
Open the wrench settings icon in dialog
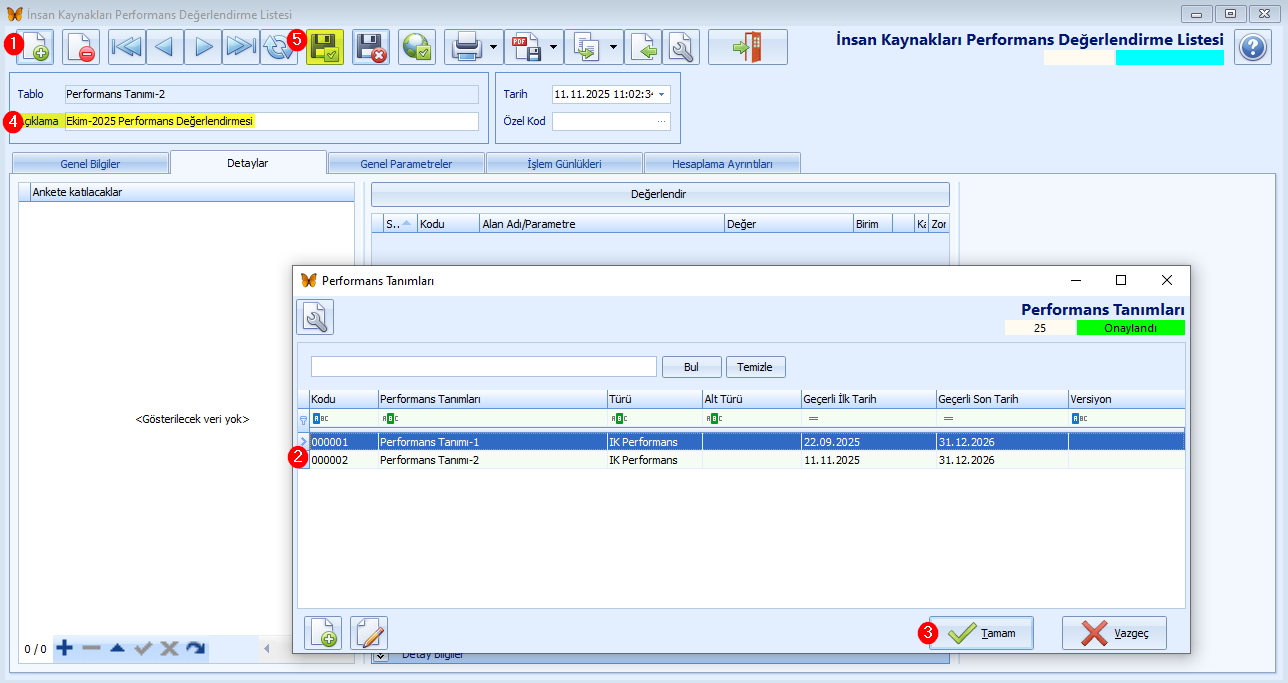[315, 317]
